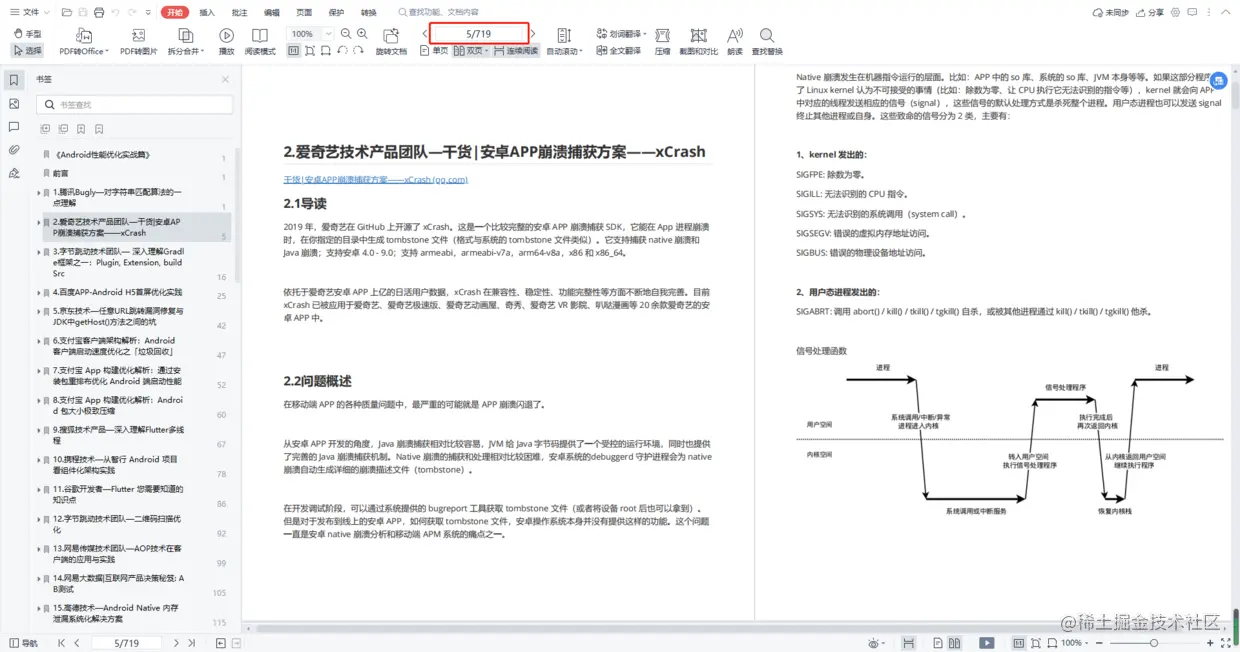Collapse all bookmarks icon
Viewport: 1240px width, 652px height.
click(x=63, y=129)
